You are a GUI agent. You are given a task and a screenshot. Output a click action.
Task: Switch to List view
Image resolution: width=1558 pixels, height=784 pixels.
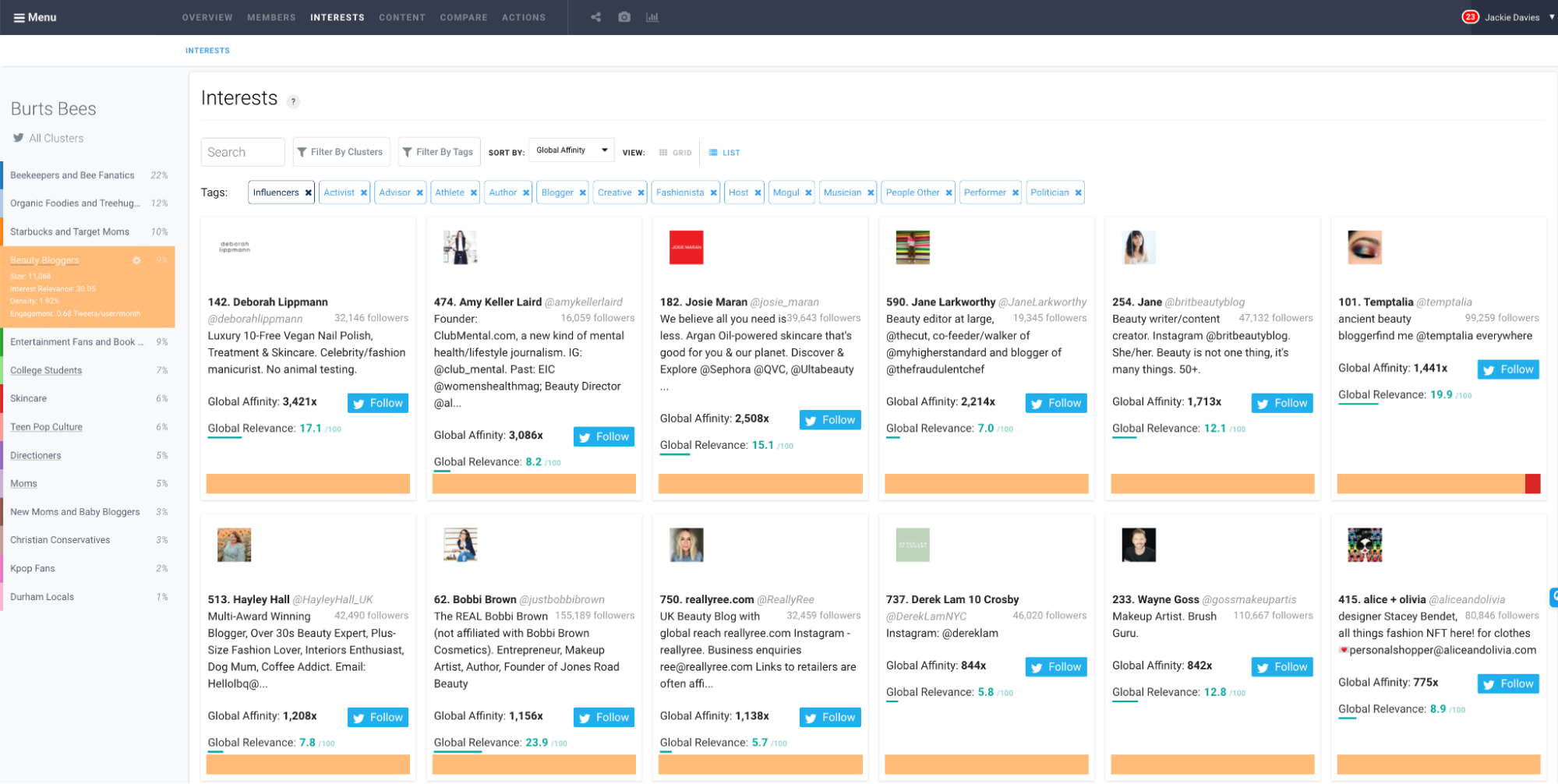coord(725,153)
